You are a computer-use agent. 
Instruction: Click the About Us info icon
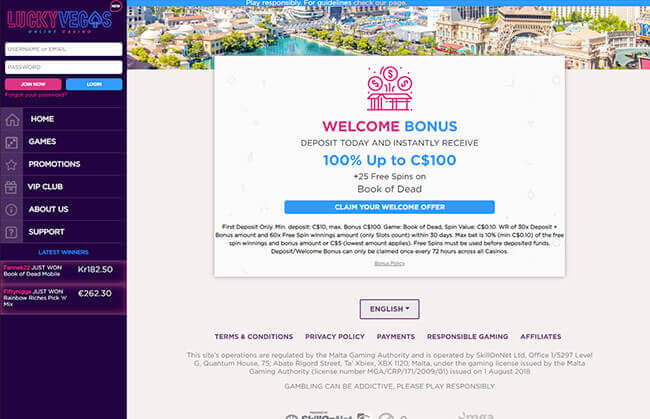point(11,210)
